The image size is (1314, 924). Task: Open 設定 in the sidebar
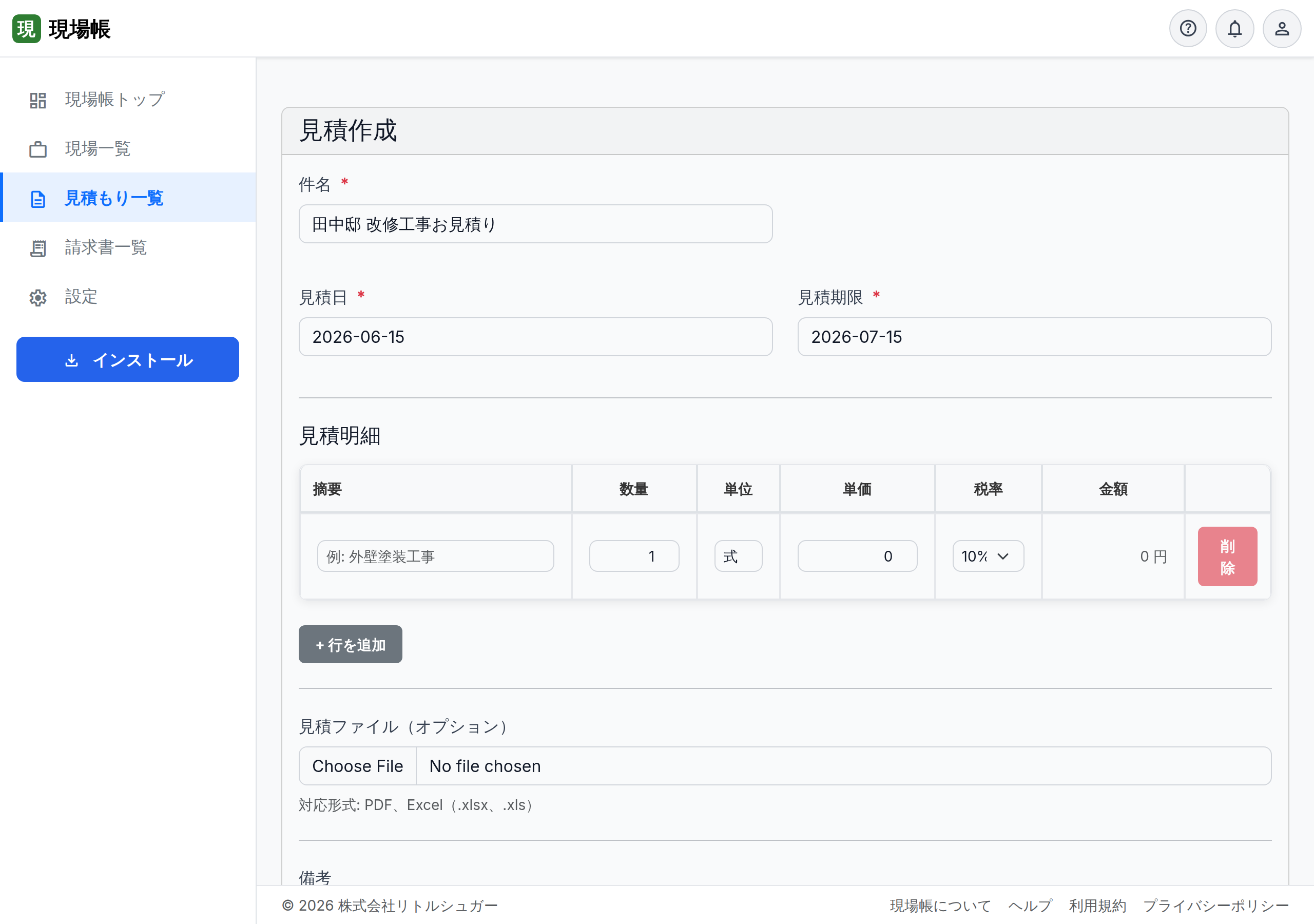tap(128, 297)
